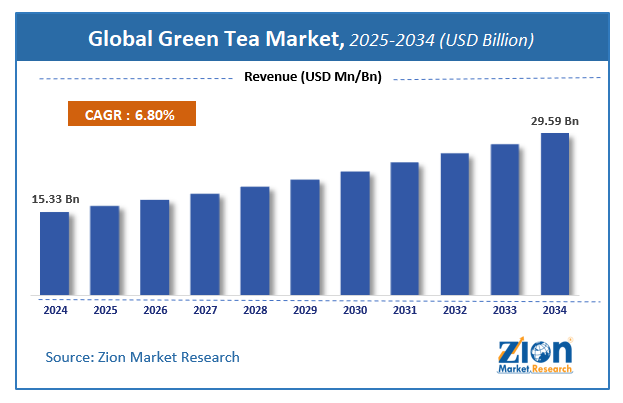The height and width of the screenshot is (403, 623).
Task: Click the 15.33 Bn data label
Action: (56, 199)
